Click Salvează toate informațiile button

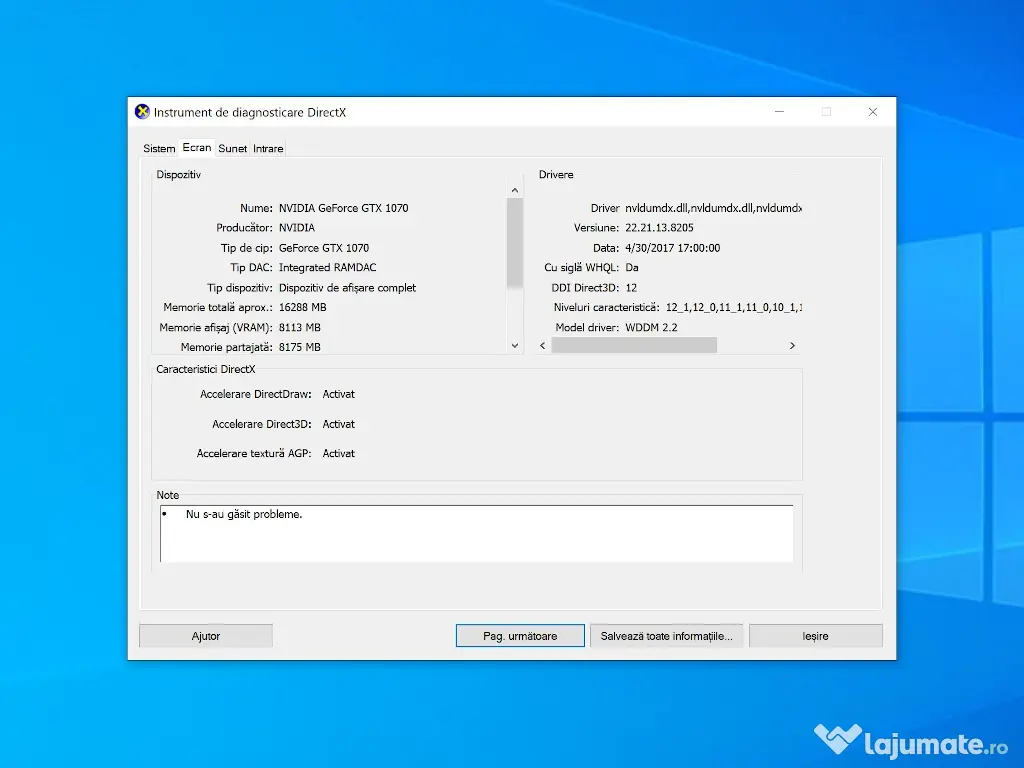(x=666, y=635)
